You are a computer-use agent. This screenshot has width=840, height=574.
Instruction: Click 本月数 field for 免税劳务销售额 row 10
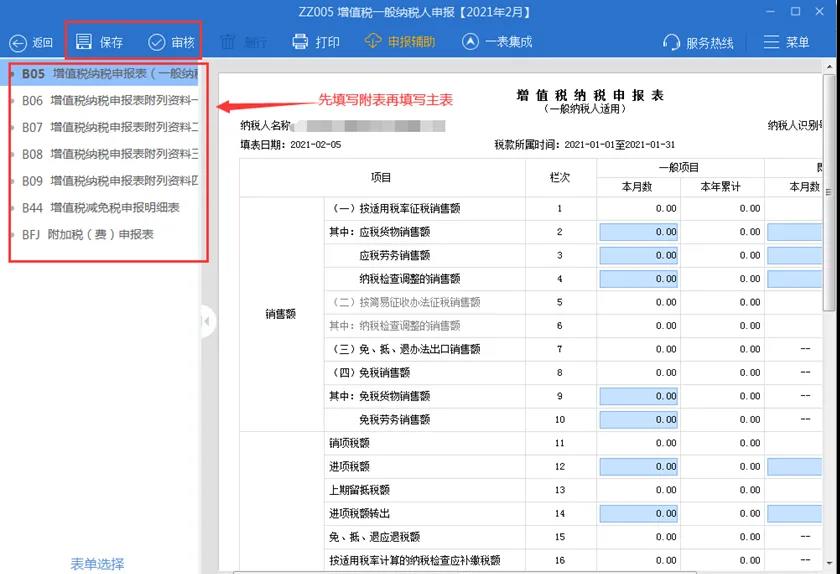639,420
